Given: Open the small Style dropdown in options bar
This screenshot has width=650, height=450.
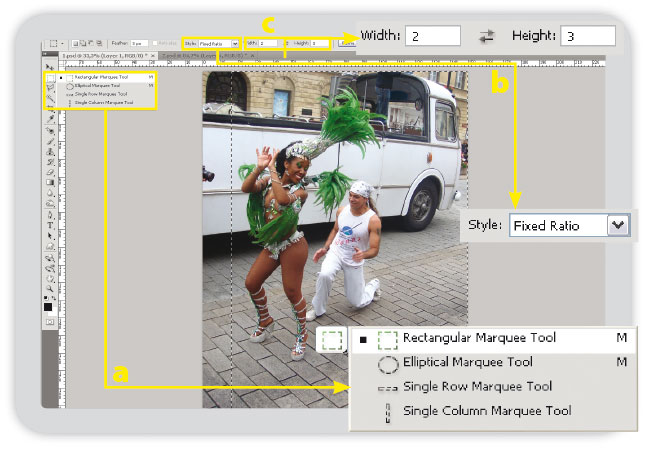Looking at the screenshot, I should click(219, 44).
